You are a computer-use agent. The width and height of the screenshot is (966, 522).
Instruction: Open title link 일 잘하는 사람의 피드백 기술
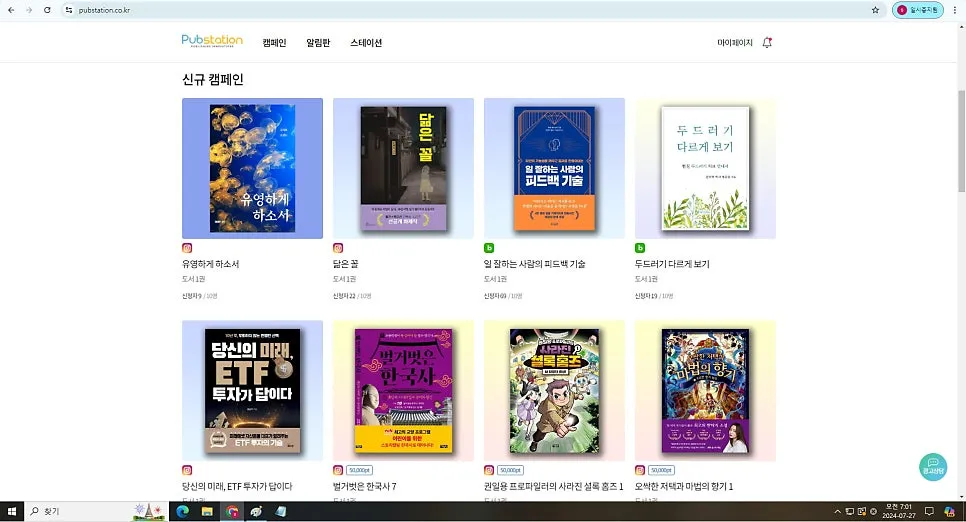pyautogui.click(x=534, y=264)
